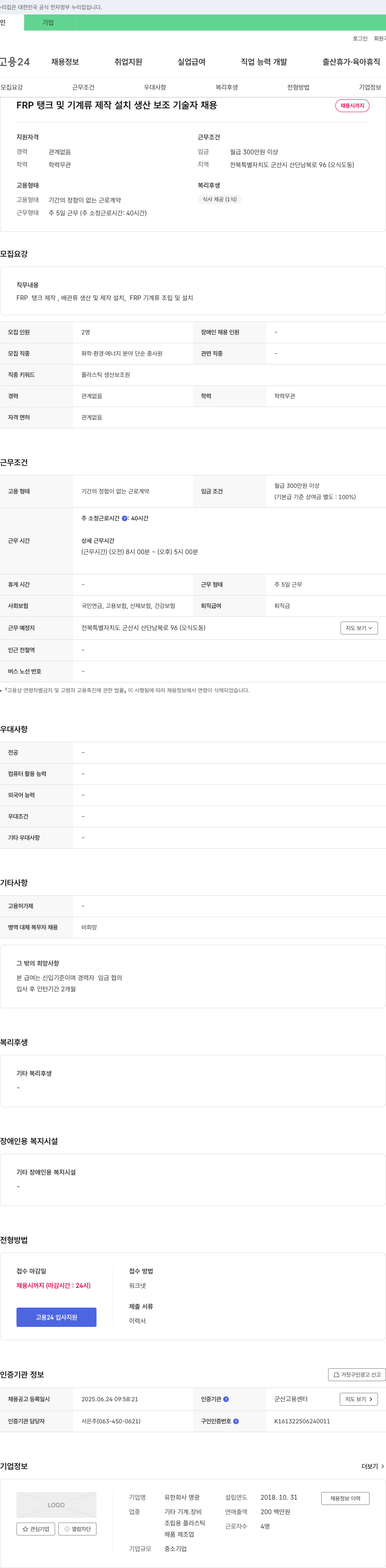The image size is (386, 1568).
Task: Jump to the 기업정보 section tab
Action: [370, 87]
